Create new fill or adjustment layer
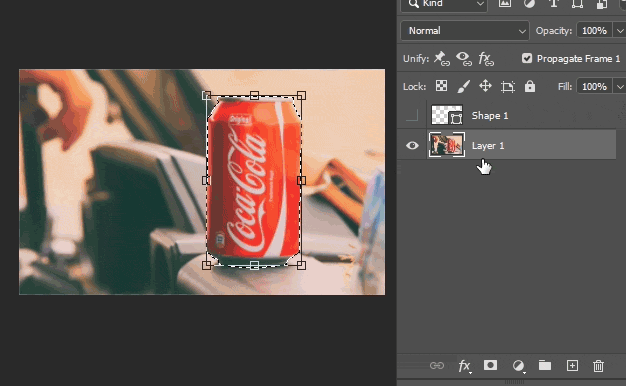This screenshot has height=386, width=626. [518, 366]
